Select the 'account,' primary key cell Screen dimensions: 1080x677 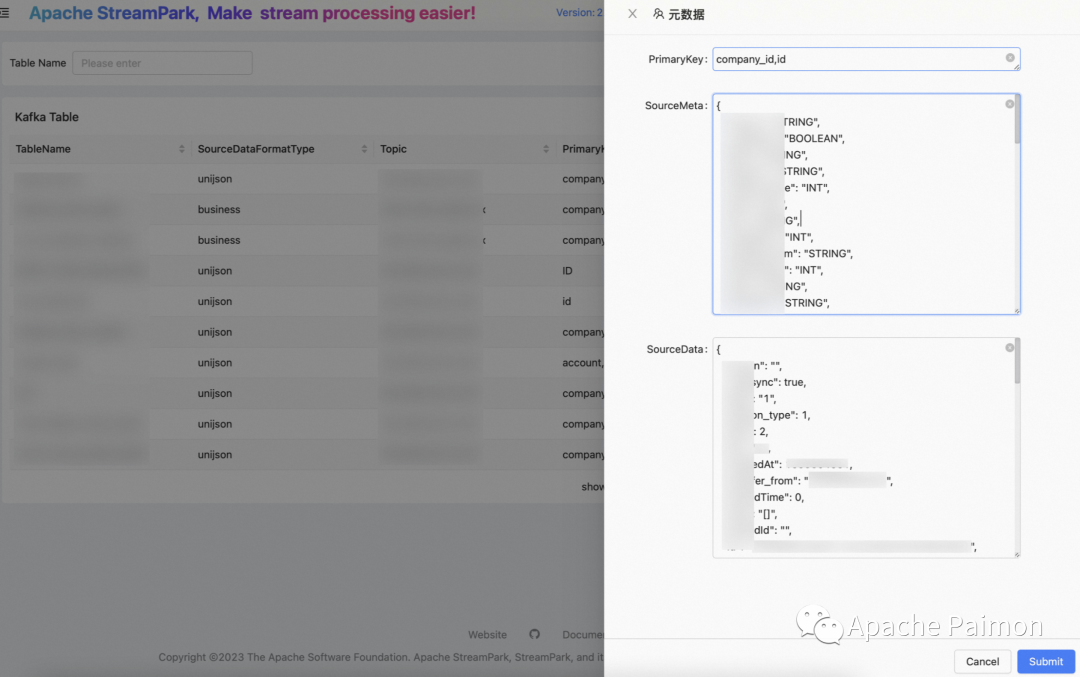(583, 362)
